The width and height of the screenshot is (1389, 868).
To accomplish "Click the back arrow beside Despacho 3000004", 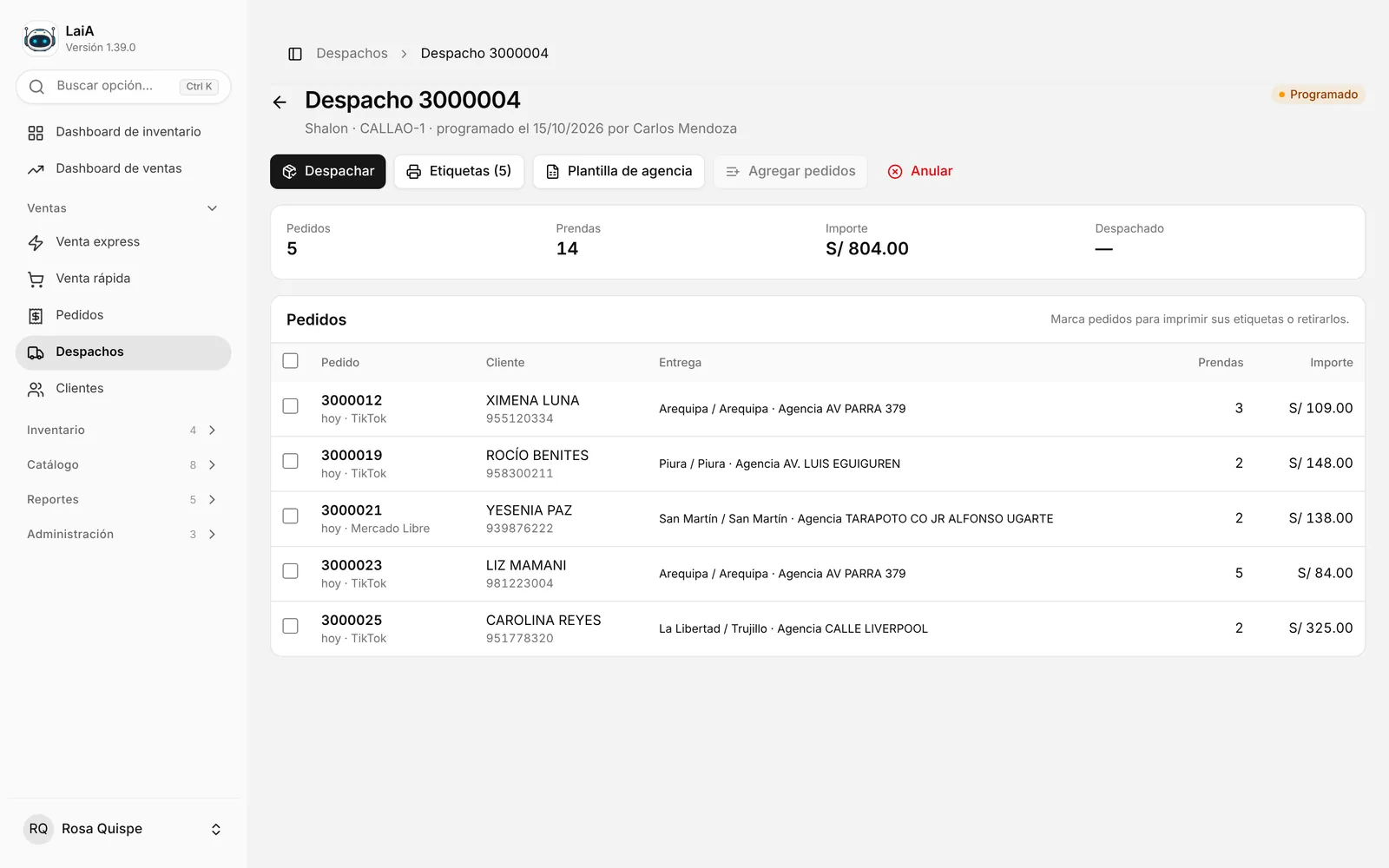I will (x=280, y=102).
